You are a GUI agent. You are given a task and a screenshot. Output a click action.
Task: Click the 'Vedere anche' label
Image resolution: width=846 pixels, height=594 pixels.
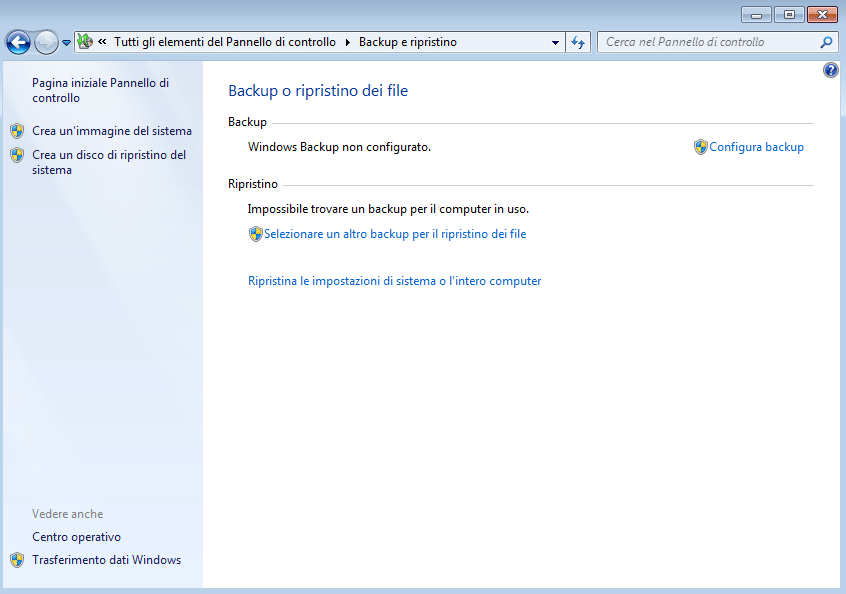(67, 514)
